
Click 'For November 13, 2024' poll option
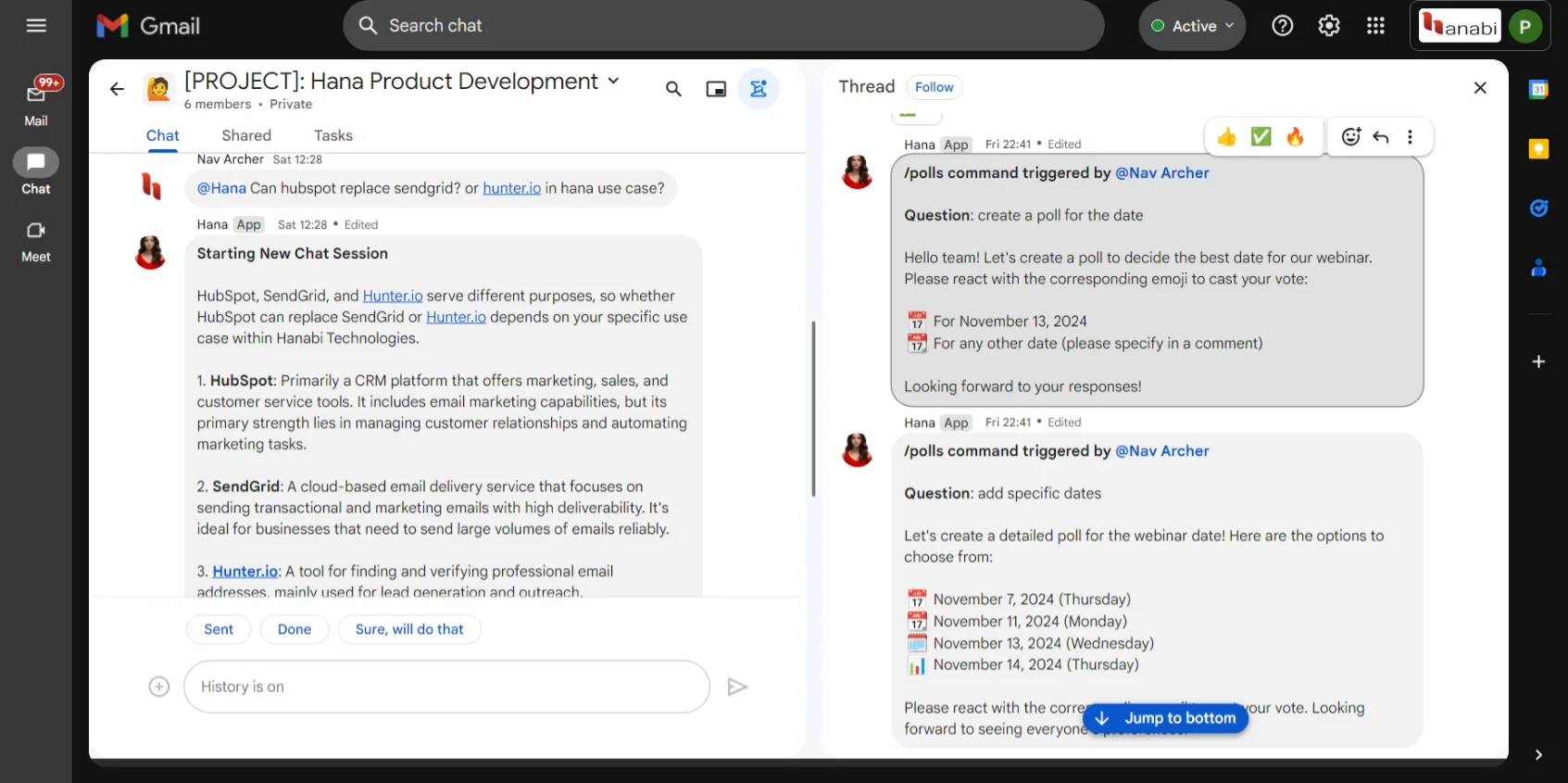1010,322
